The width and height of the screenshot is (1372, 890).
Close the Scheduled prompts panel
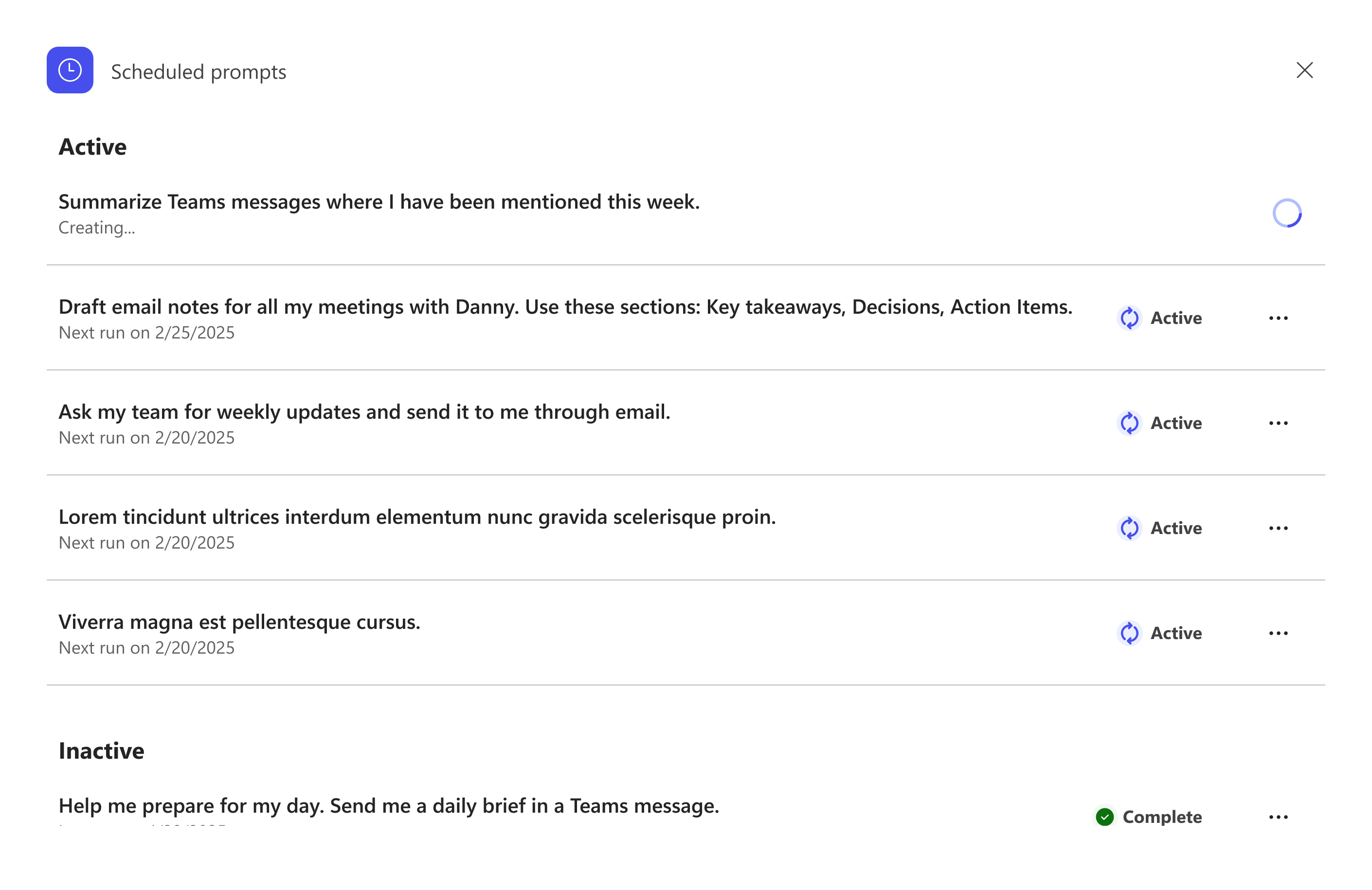click(x=1304, y=71)
